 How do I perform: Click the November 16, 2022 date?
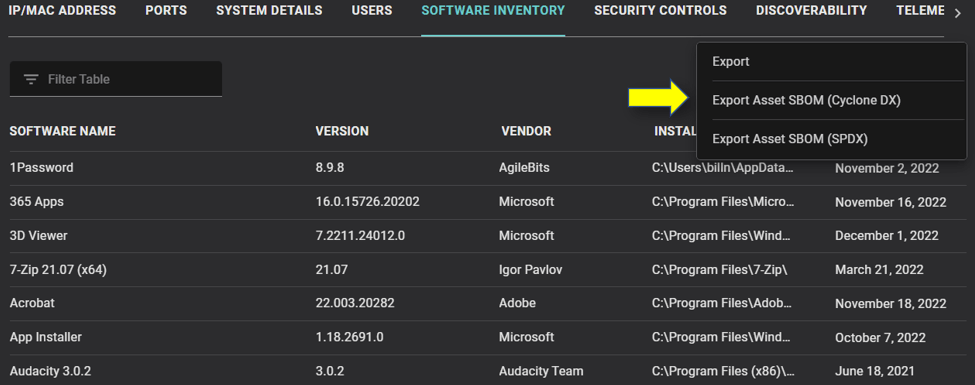[890, 202]
